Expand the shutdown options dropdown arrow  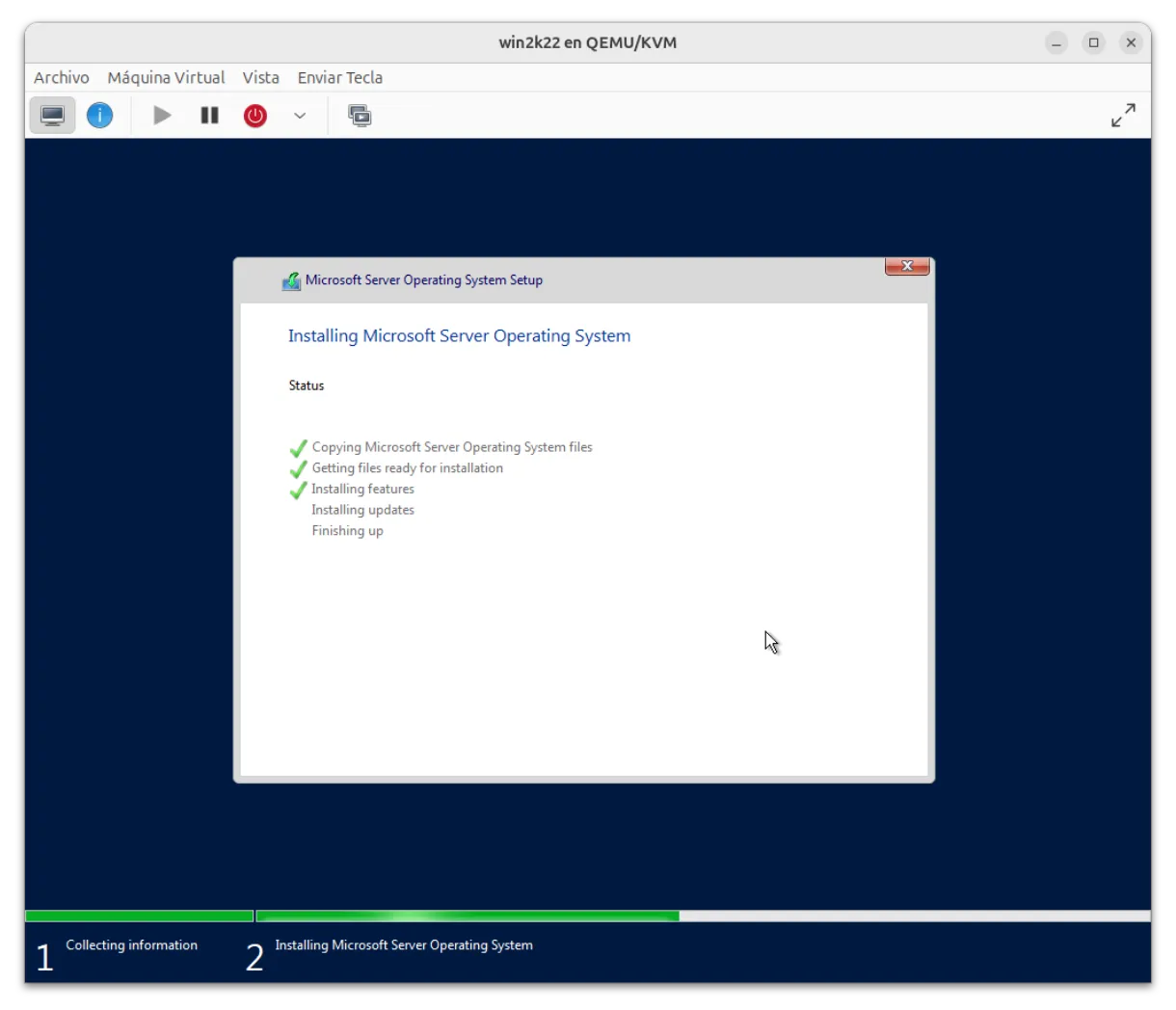point(300,116)
